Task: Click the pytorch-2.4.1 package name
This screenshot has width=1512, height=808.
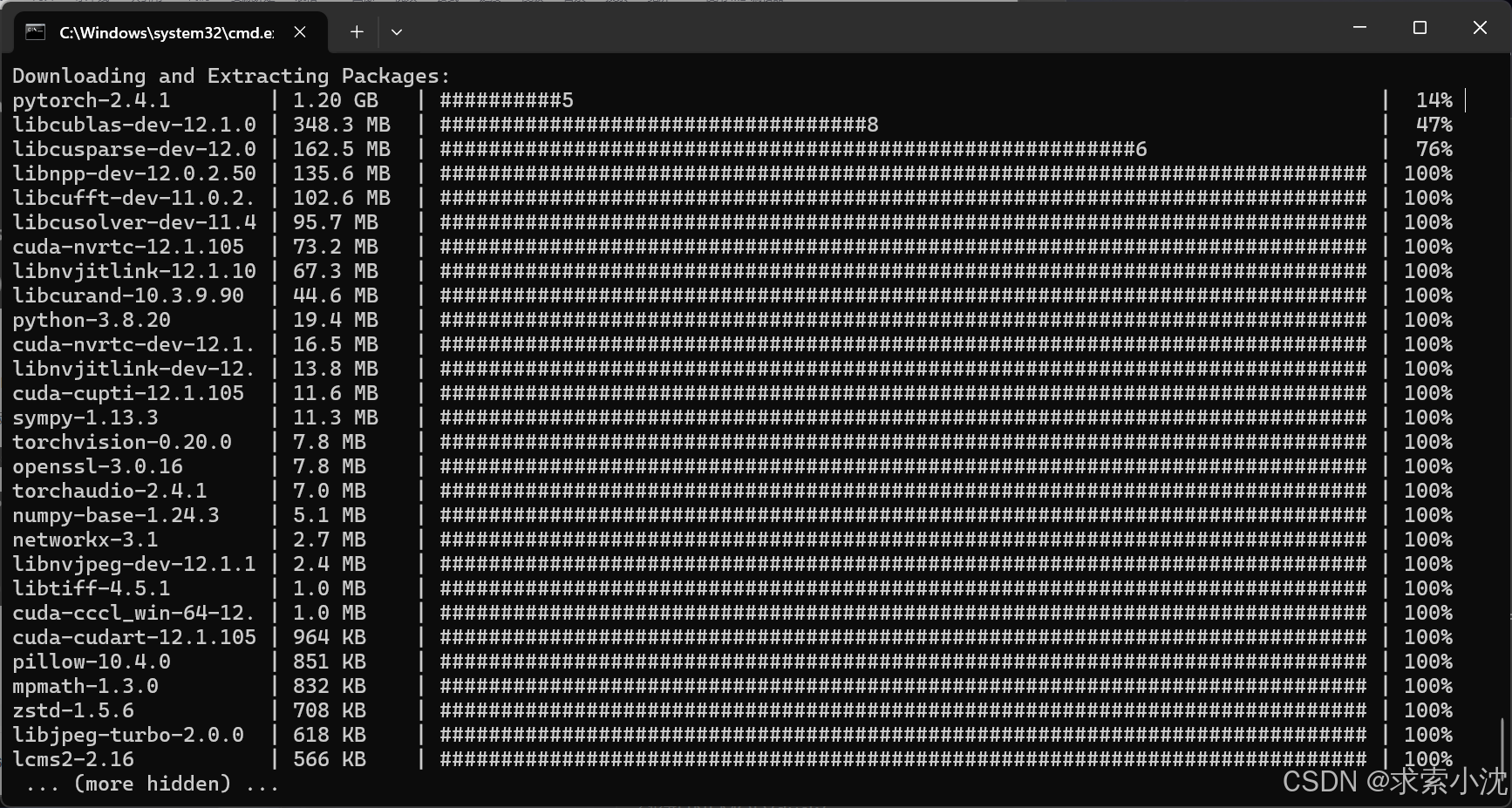Action: [x=92, y=100]
